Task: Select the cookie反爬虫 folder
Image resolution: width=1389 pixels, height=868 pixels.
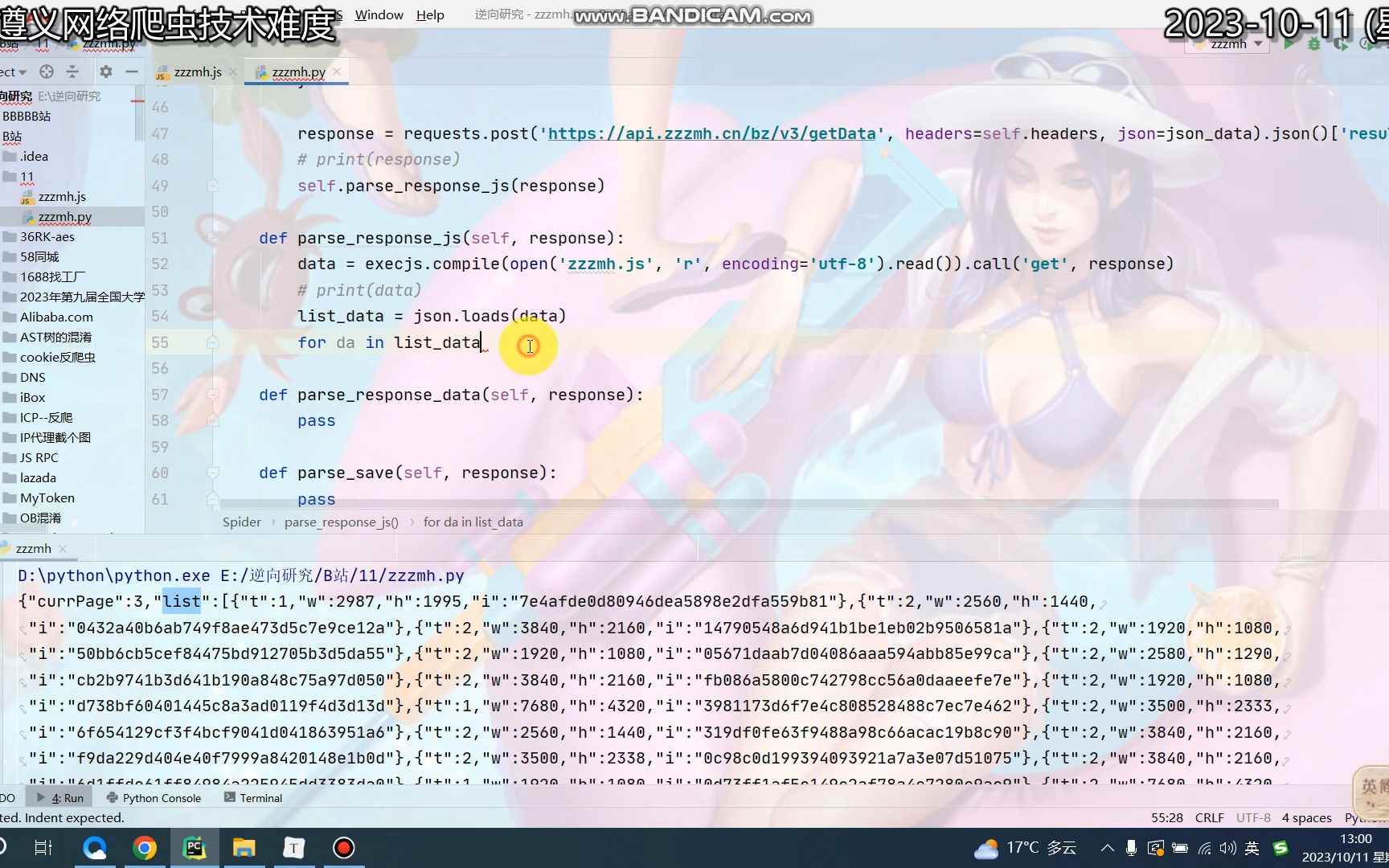Action: [x=57, y=357]
